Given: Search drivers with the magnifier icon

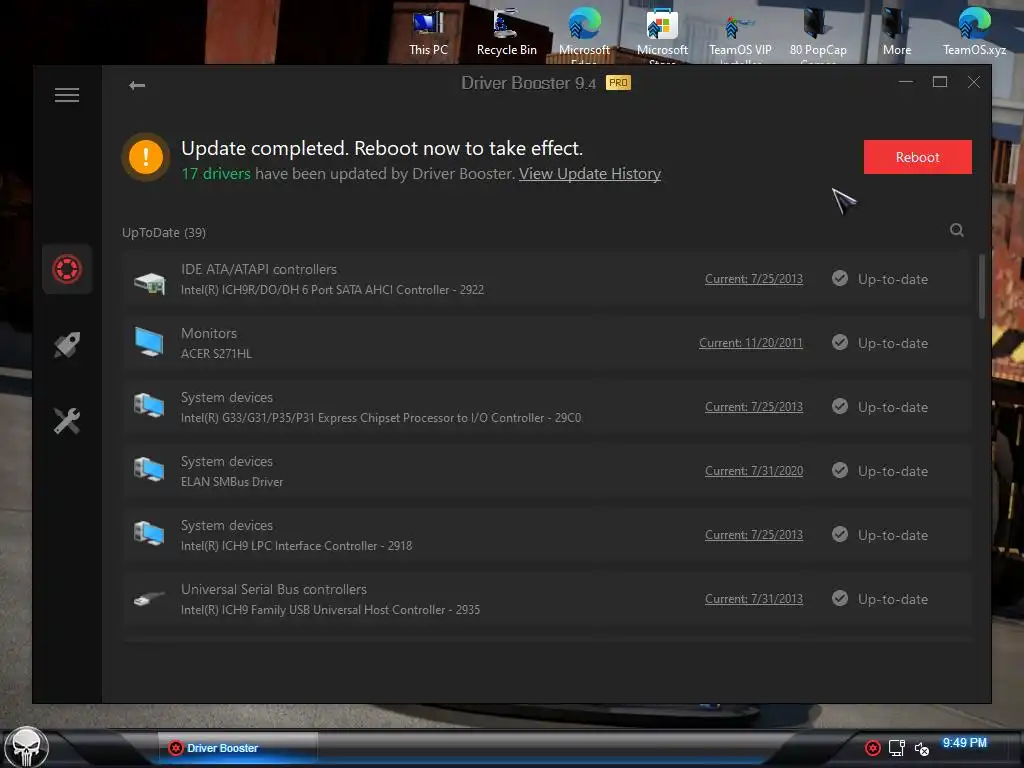Looking at the screenshot, I should 957,230.
